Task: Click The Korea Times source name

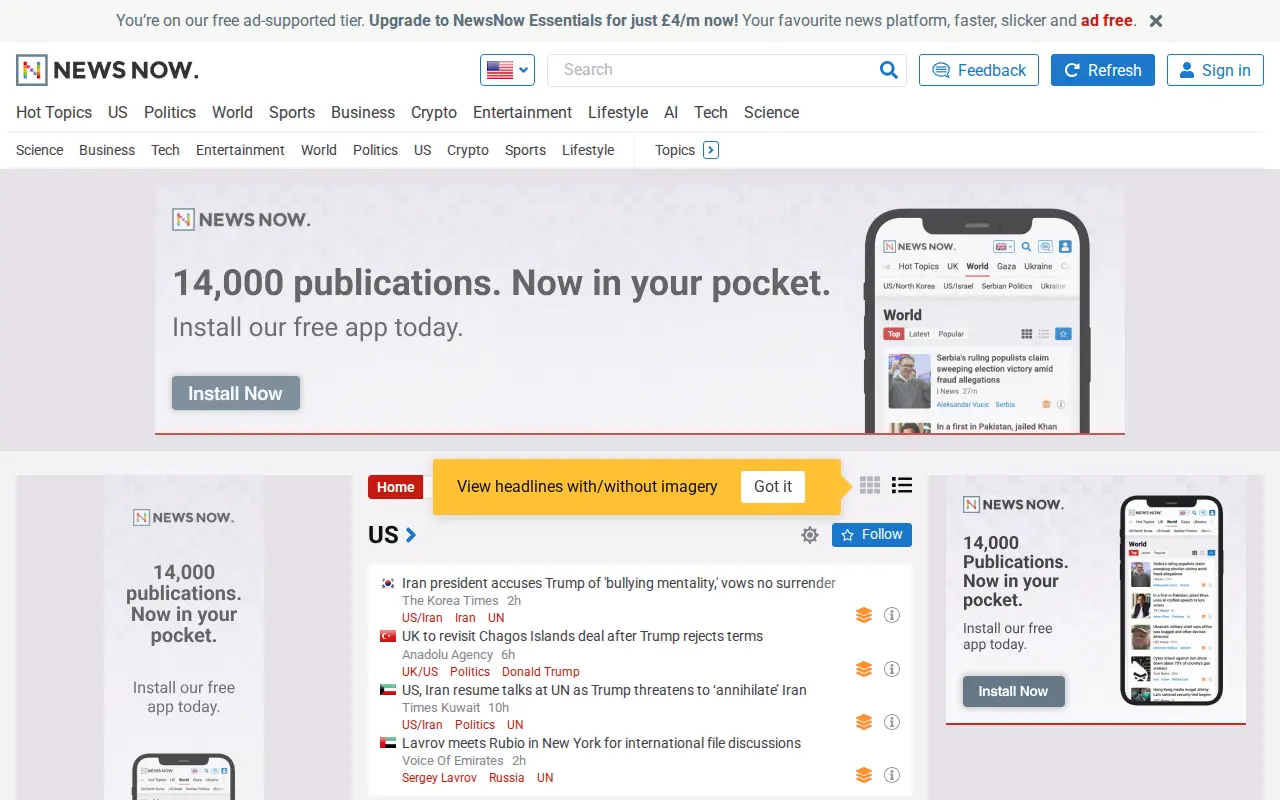Action: 450,601
